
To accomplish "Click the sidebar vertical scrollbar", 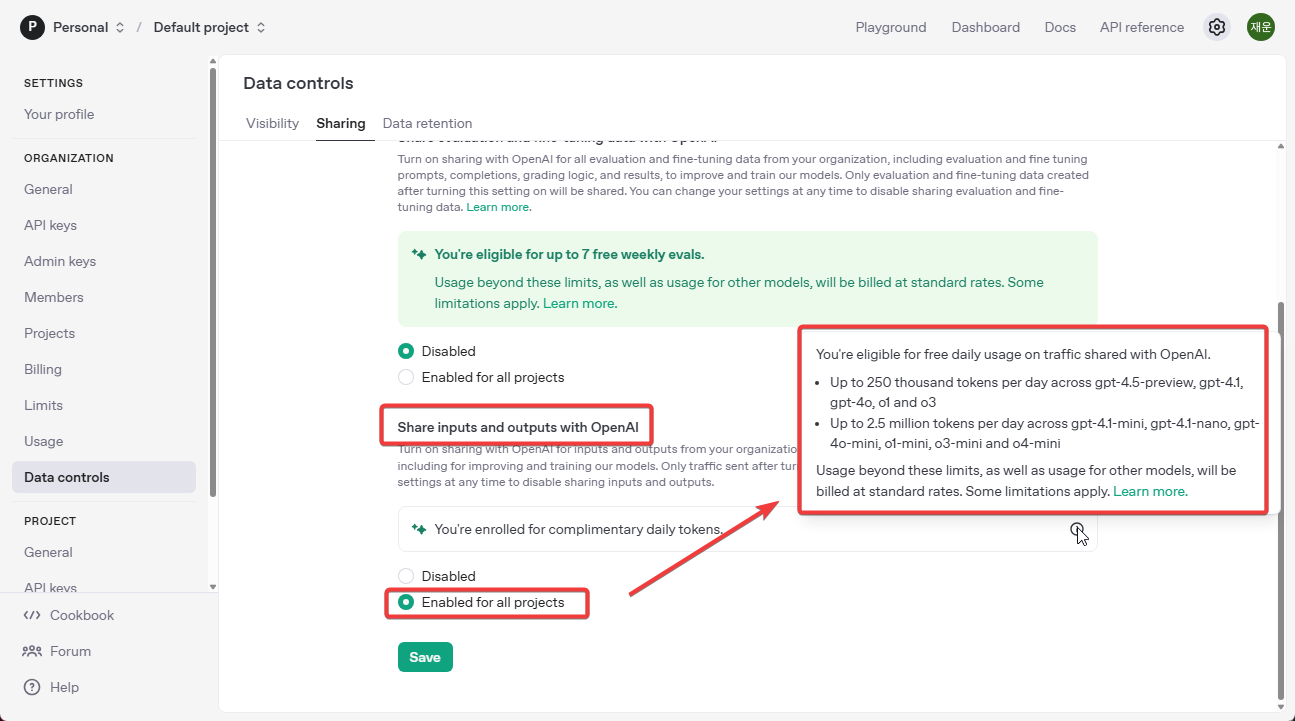I will 212,282.
